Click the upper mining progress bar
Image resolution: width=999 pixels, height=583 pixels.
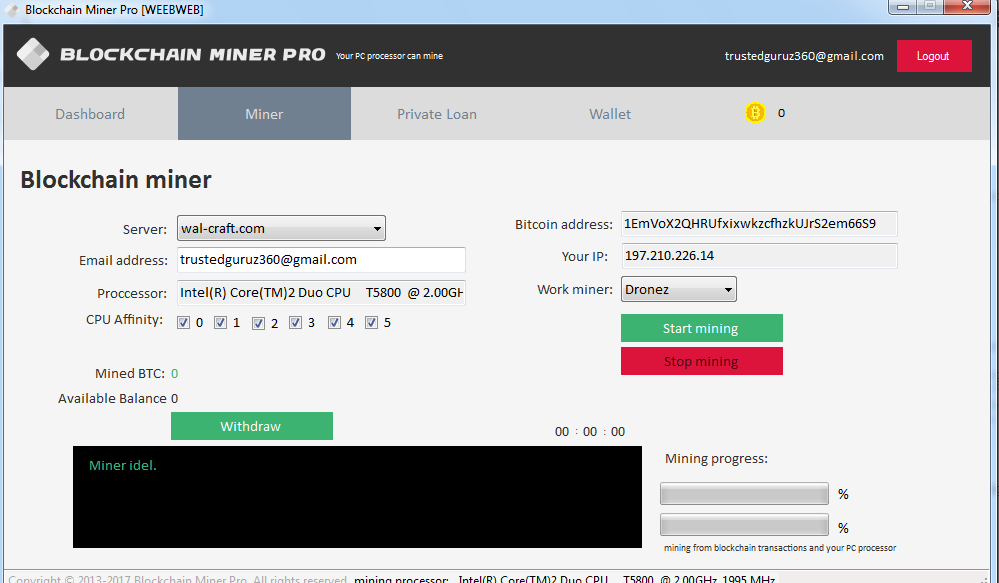click(744, 494)
